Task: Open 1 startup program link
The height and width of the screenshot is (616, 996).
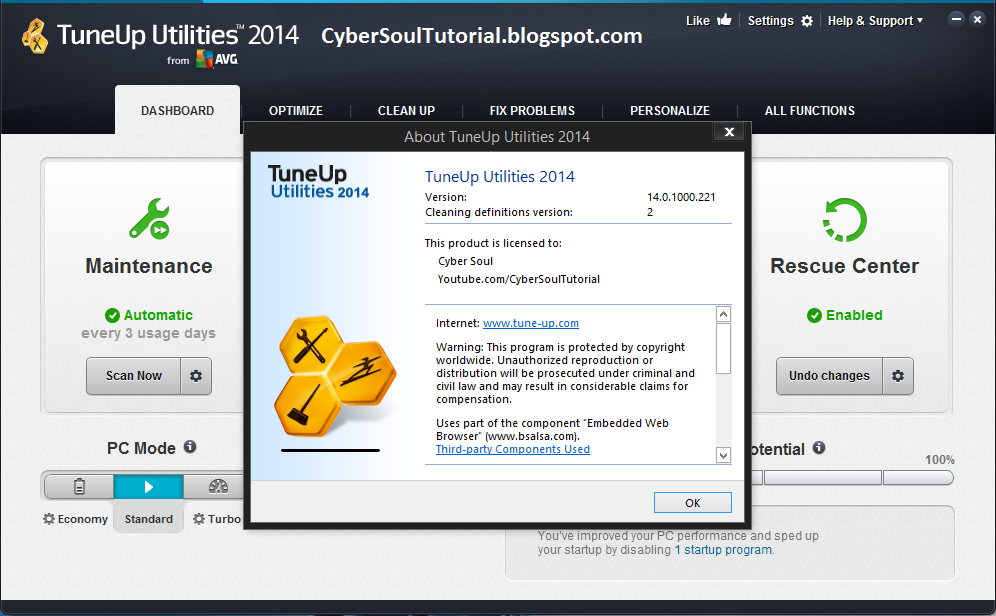Action: pos(723,550)
